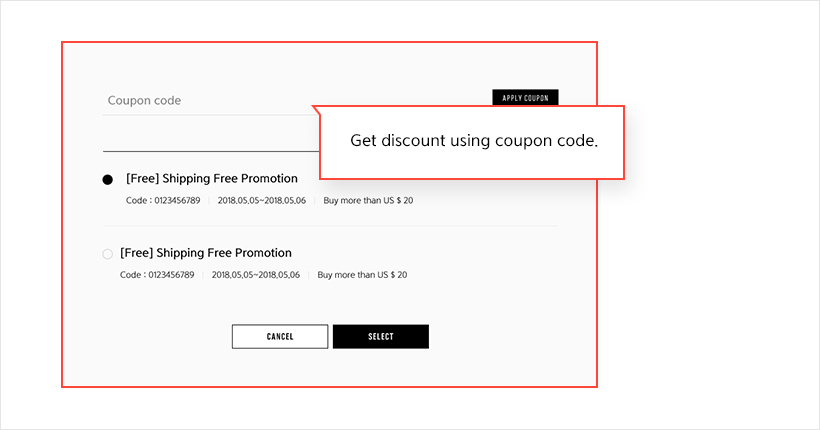The width and height of the screenshot is (820, 430).
Task: Click the selected coupon's Shipping Free Promotion title
Action: point(212,178)
